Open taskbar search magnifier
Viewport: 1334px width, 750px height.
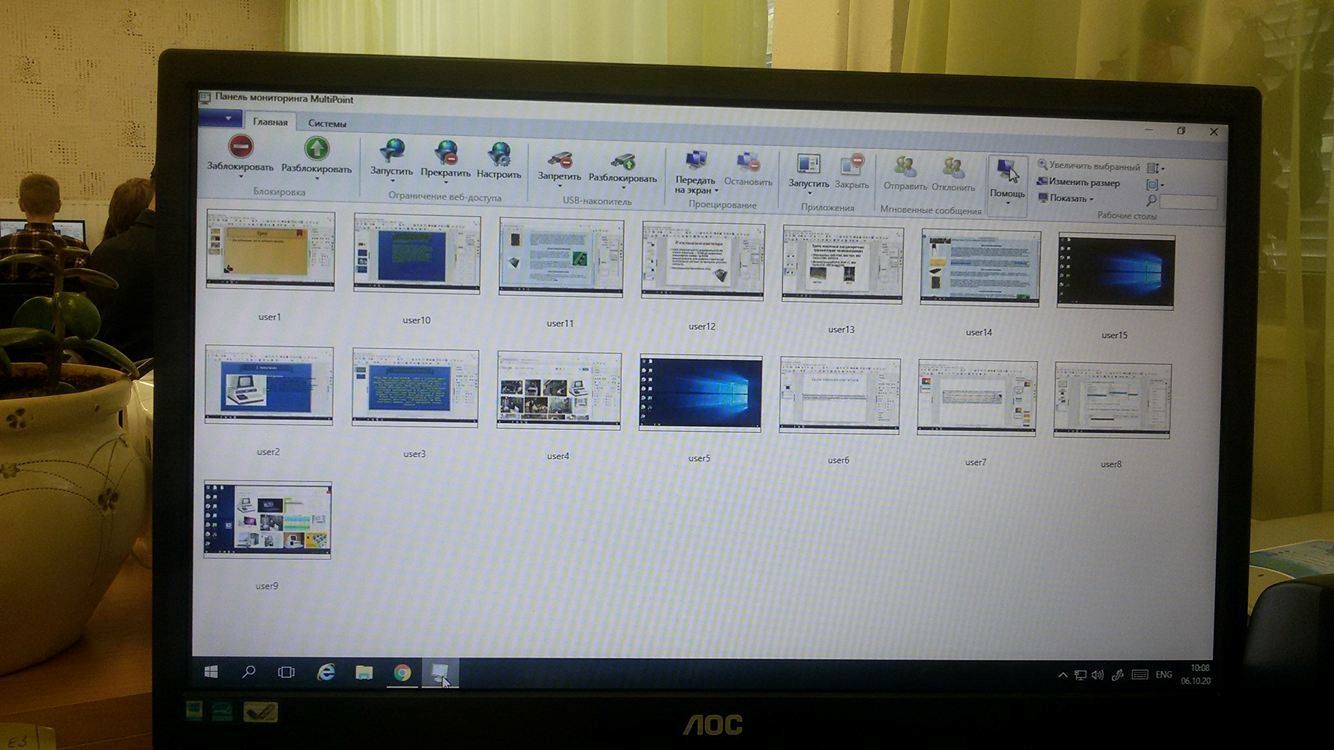coord(249,672)
